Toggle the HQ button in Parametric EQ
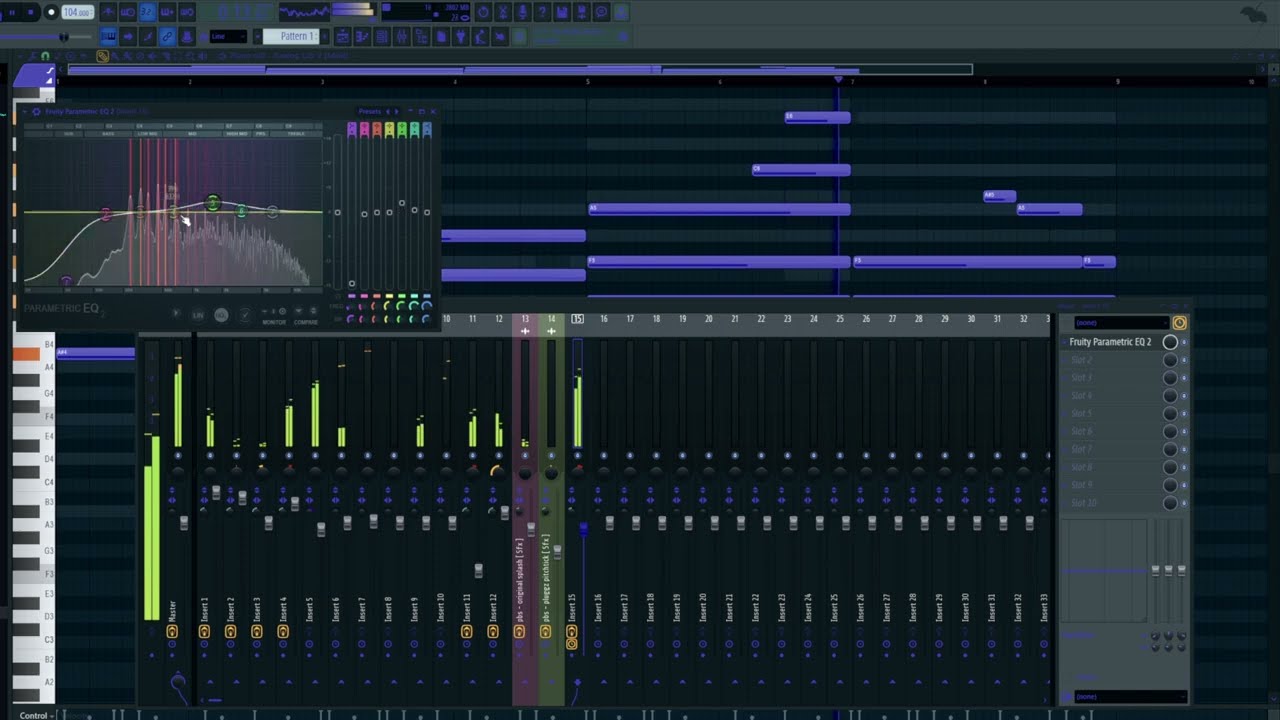Screen dimensions: 1280x720 coord(221,315)
